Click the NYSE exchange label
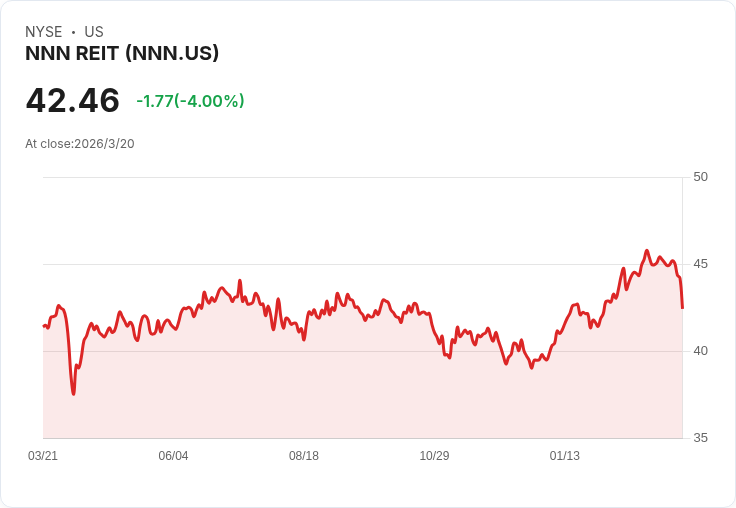The height and width of the screenshot is (508, 736). 44,32
